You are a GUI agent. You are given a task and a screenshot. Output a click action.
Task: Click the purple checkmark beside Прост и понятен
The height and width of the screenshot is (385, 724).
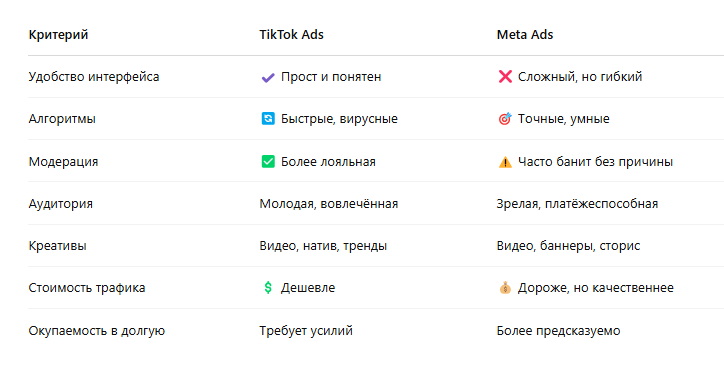(268, 77)
